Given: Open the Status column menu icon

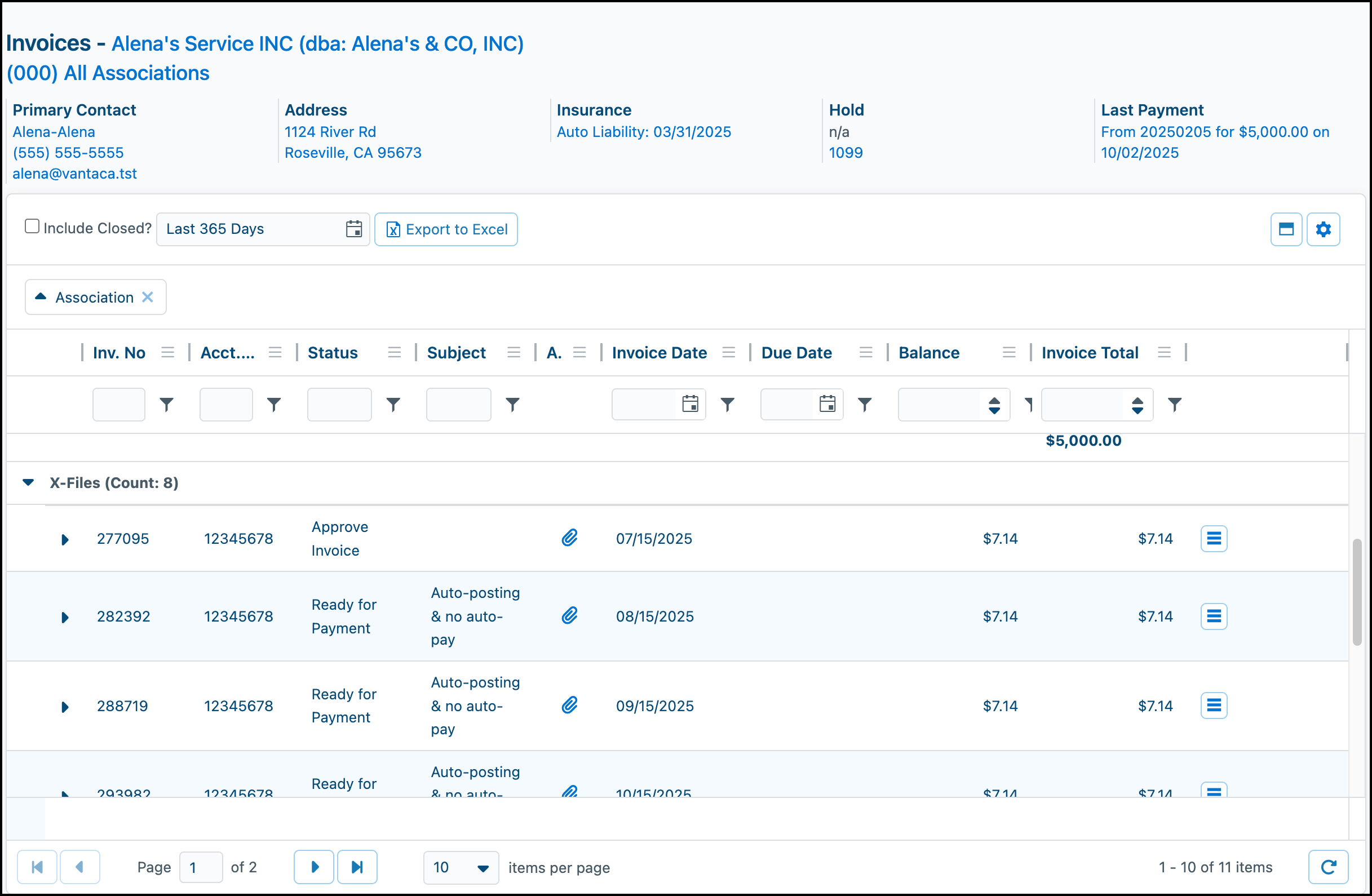Looking at the screenshot, I should coord(395,352).
